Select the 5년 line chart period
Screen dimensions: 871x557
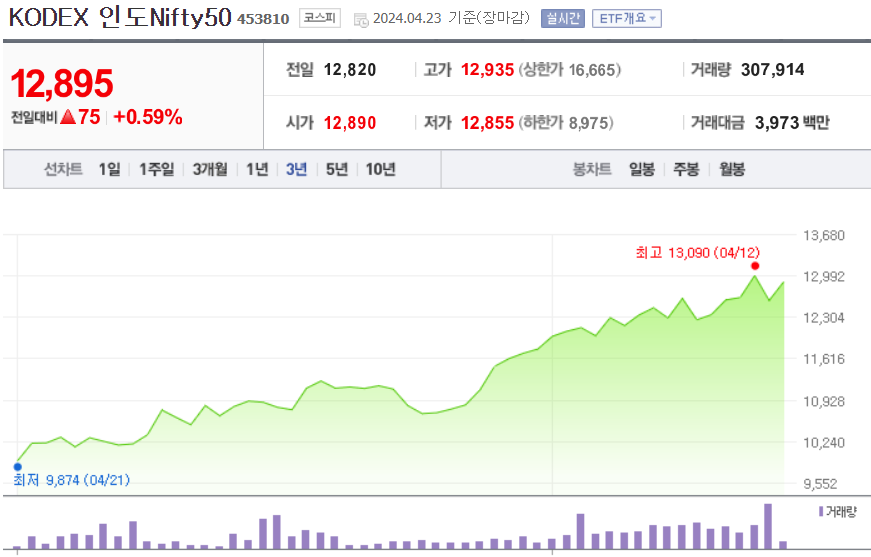coord(337,169)
